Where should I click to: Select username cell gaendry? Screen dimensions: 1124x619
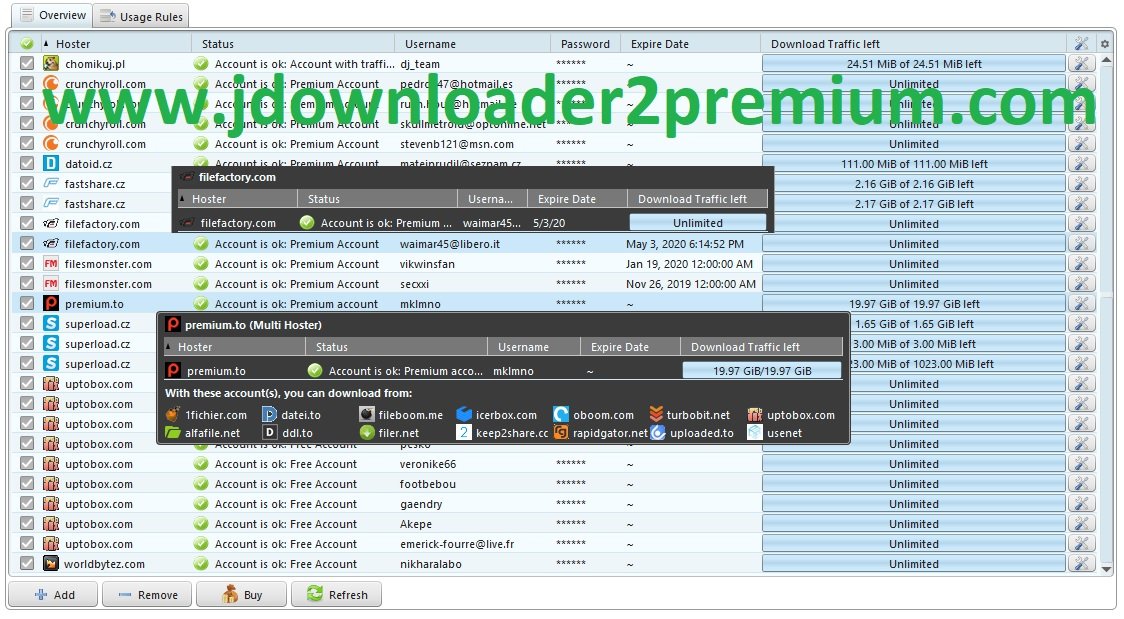click(421, 504)
